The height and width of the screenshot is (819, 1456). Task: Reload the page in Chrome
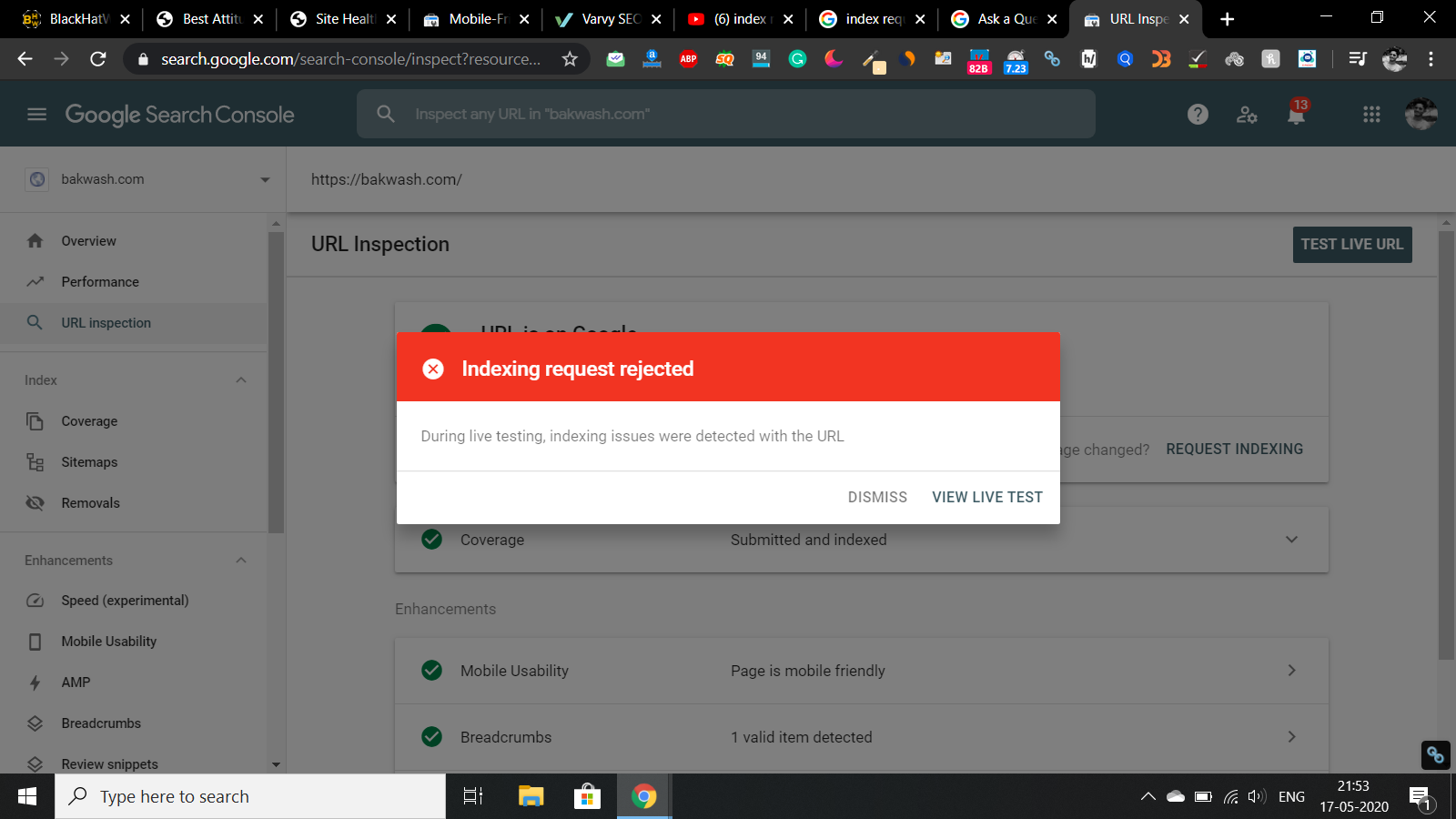click(98, 59)
